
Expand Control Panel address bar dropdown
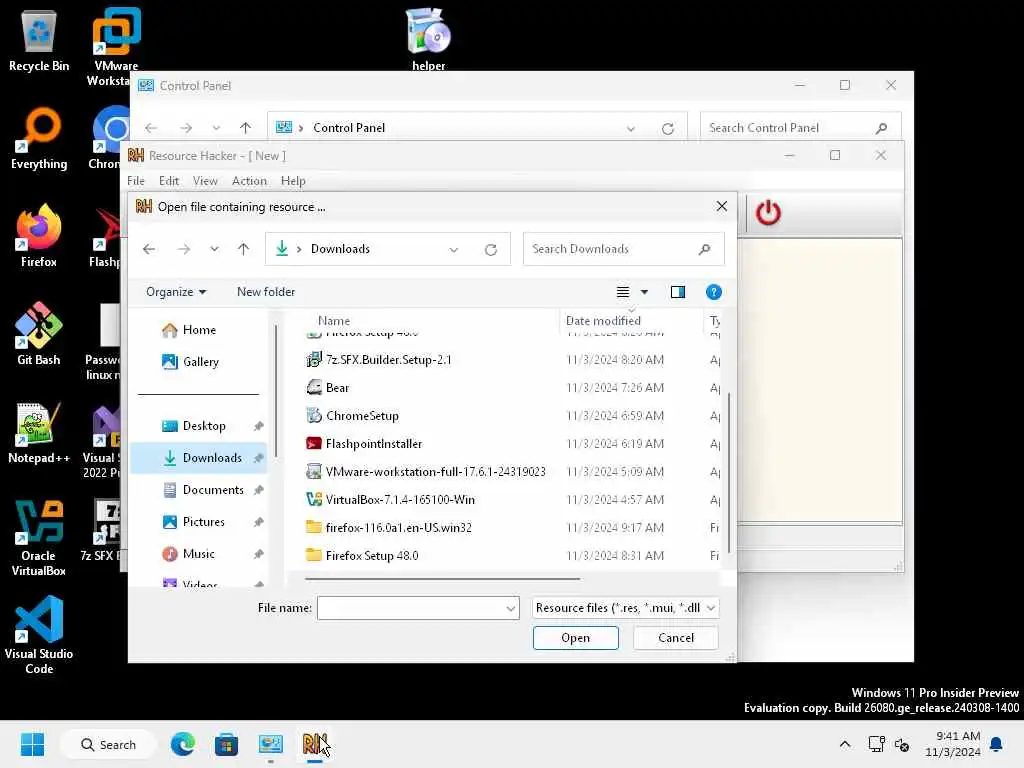coord(631,128)
